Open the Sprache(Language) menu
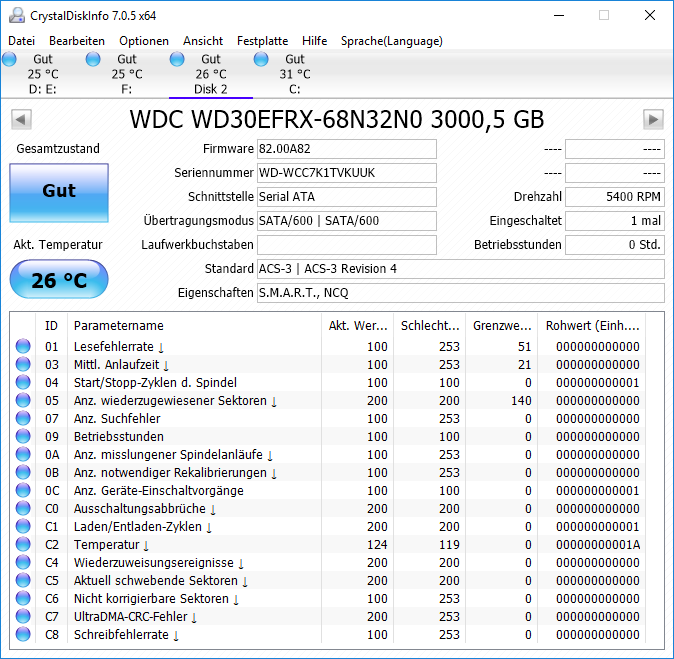674x659 pixels. (x=392, y=41)
